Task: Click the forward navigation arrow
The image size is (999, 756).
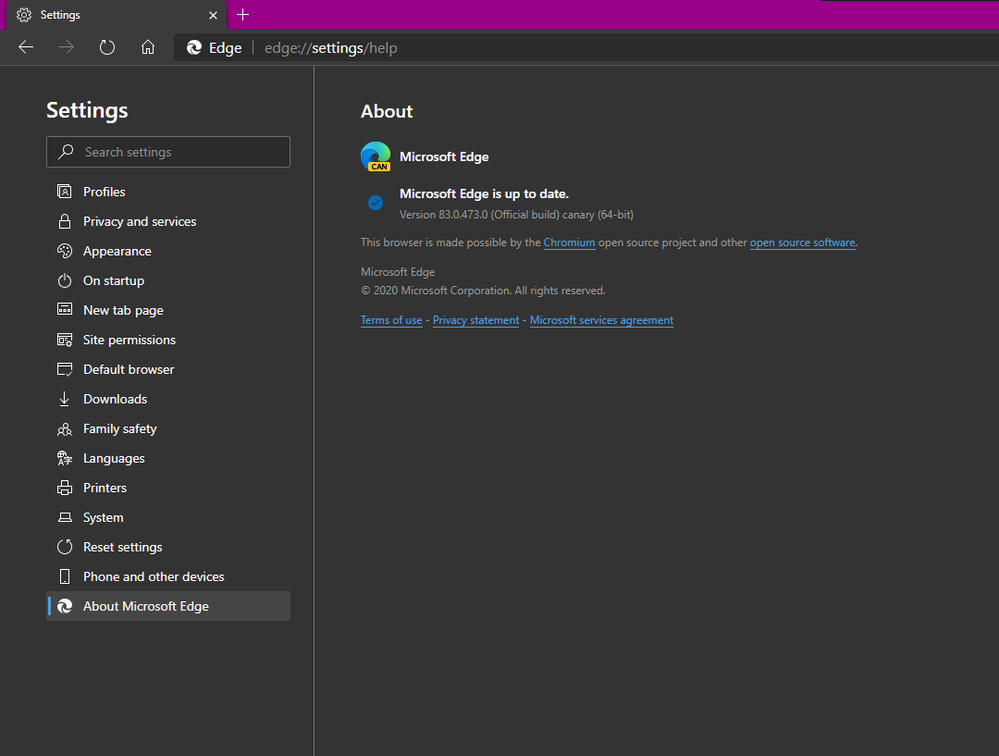Action: [66, 47]
